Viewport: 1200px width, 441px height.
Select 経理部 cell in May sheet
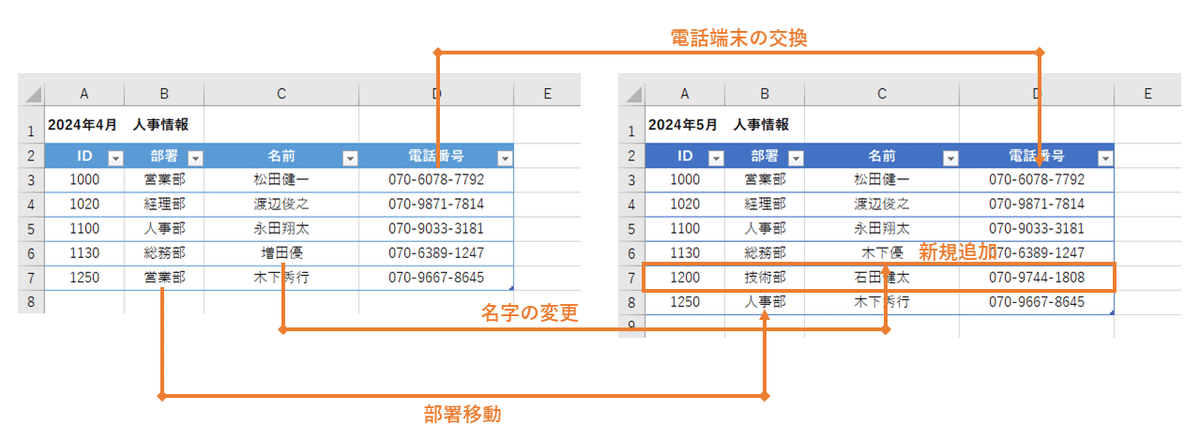pyautogui.click(x=765, y=204)
